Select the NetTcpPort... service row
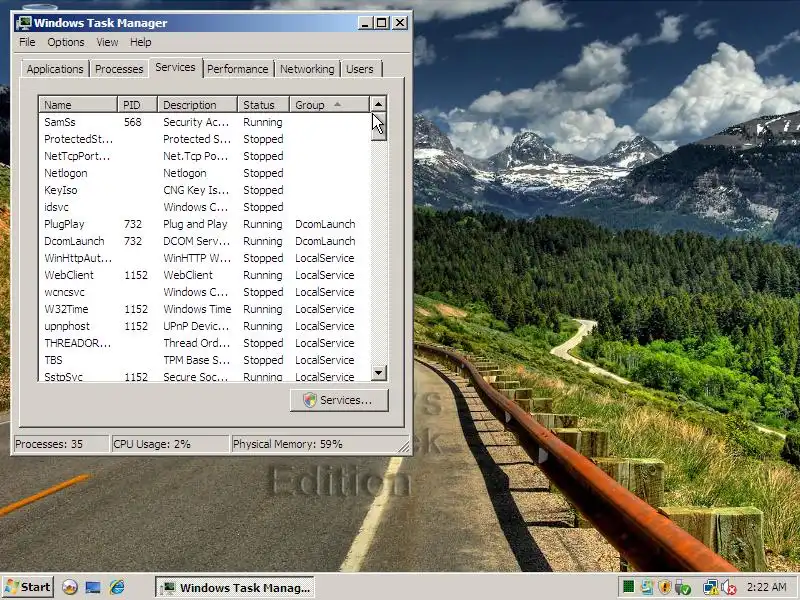The height and width of the screenshot is (600, 800). pos(204,156)
